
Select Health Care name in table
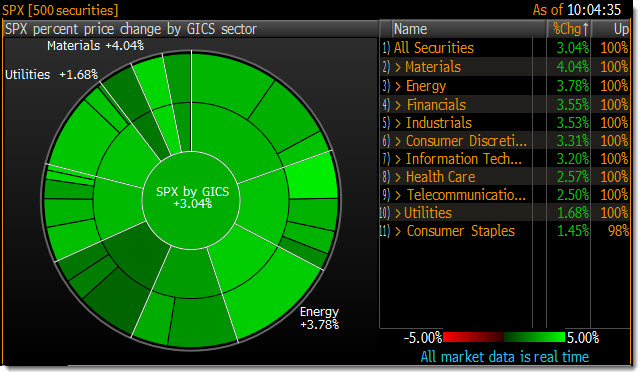click(440, 177)
